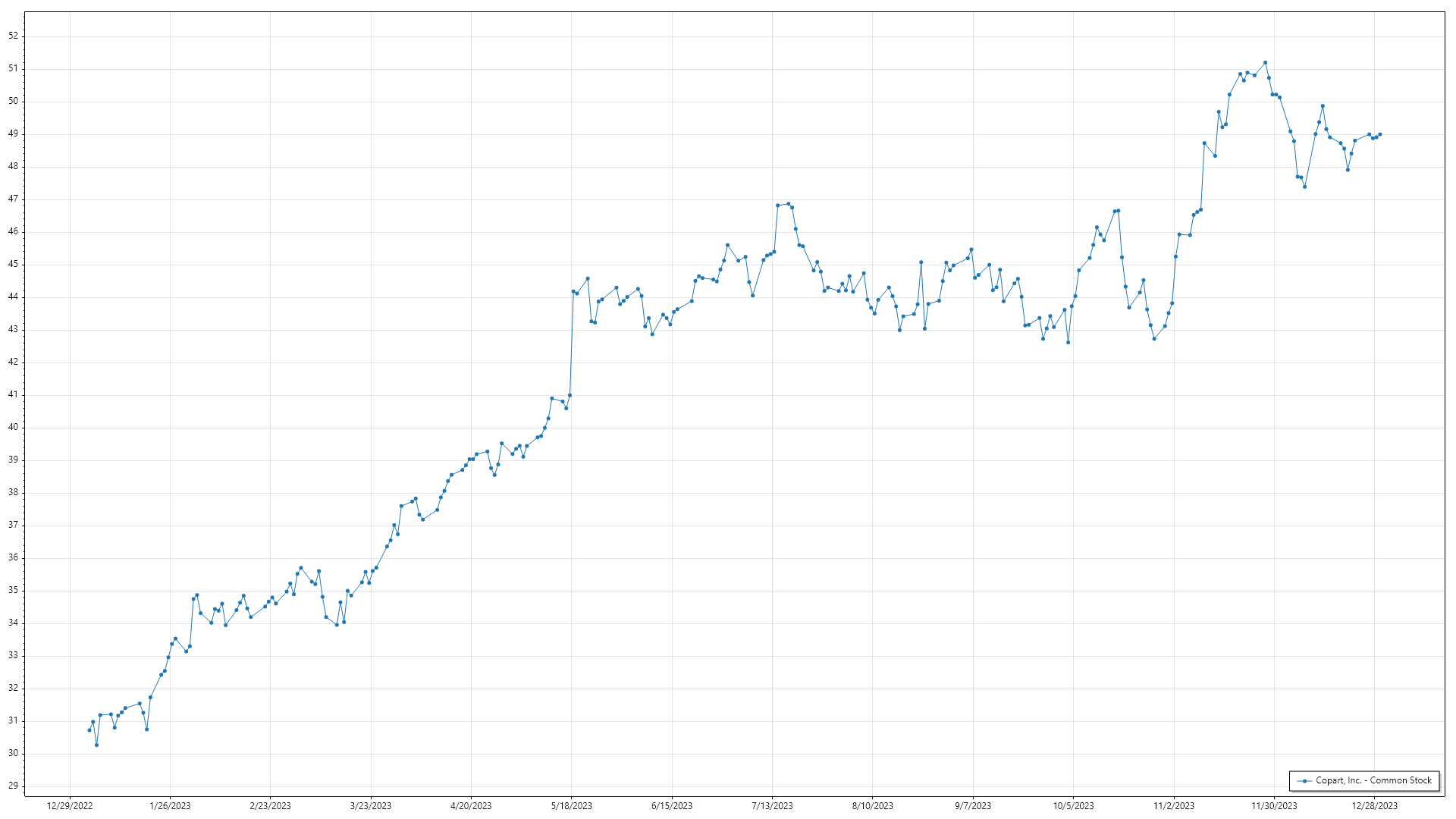Screen dimensions: 1456x819
Task: Click the 52 y-axis value label
Action: coord(13,36)
